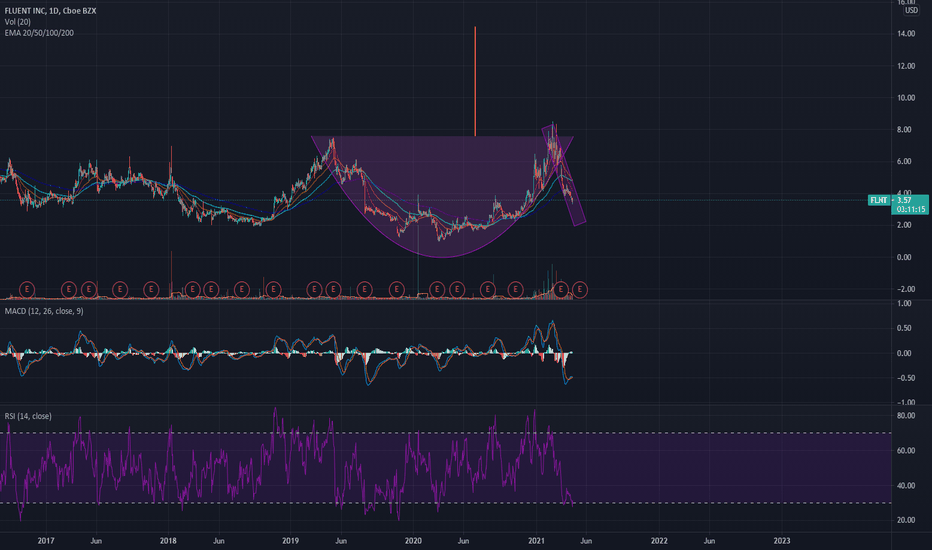Click the 2017 time axis label
Image resolution: width=932 pixels, height=550 pixels.
(x=46, y=540)
